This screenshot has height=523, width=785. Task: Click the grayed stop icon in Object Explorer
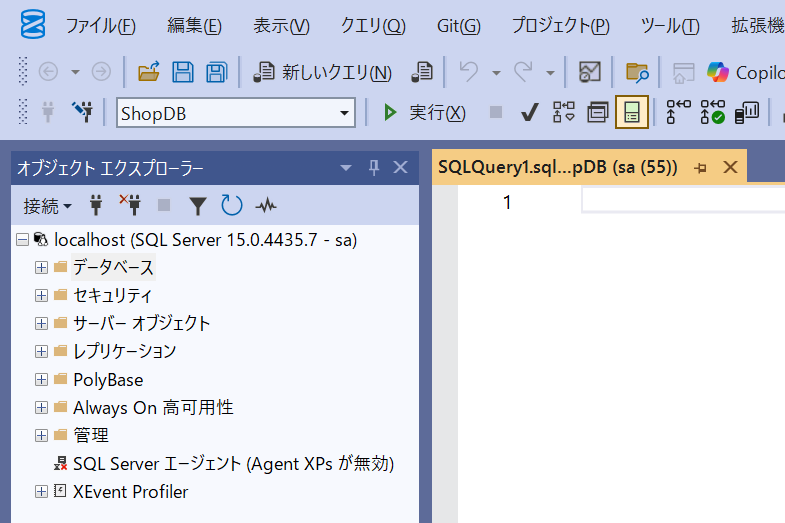tap(164, 205)
